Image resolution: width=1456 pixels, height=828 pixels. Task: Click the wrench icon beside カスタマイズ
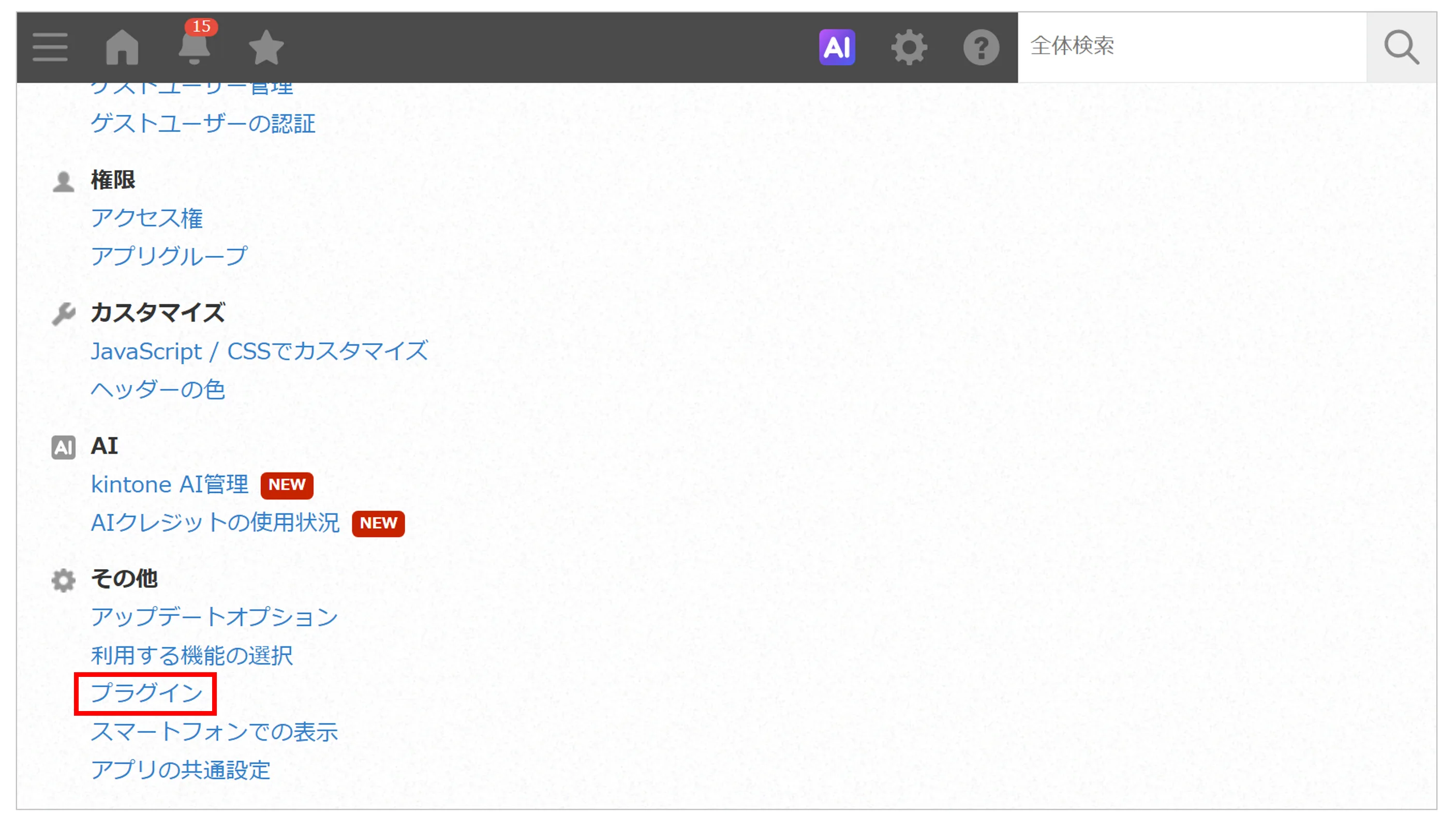[63, 314]
